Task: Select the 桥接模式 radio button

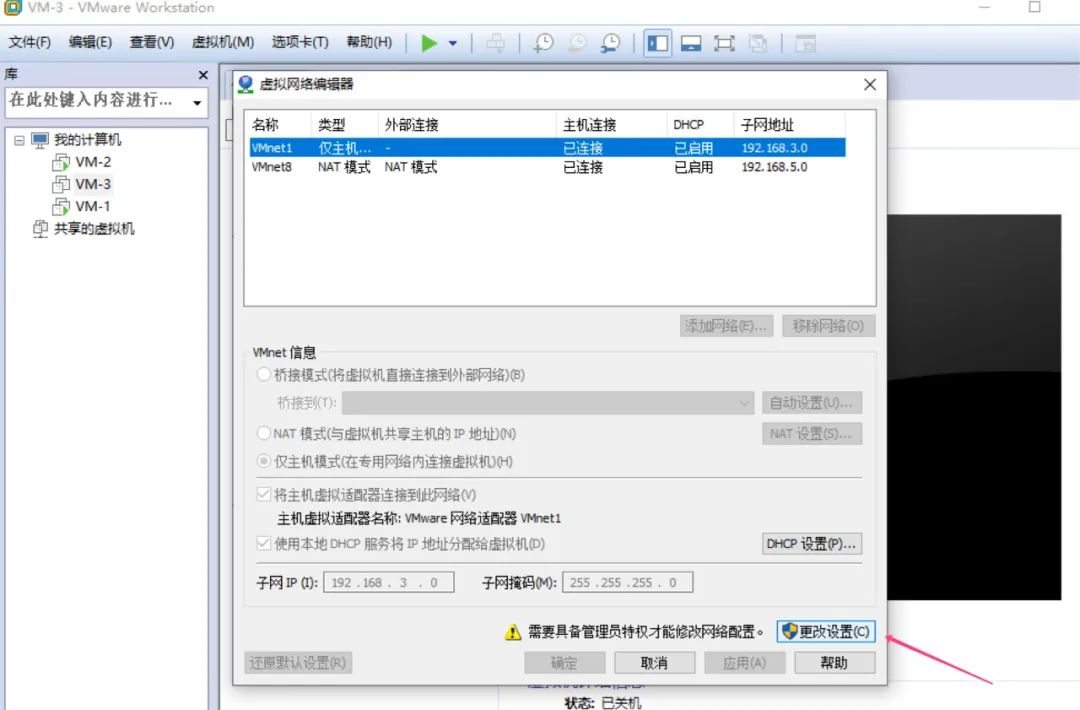Action: pos(263,375)
